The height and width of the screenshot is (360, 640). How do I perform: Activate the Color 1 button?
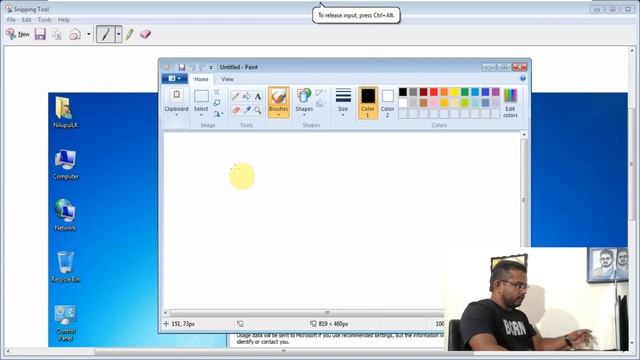[368, 103]
